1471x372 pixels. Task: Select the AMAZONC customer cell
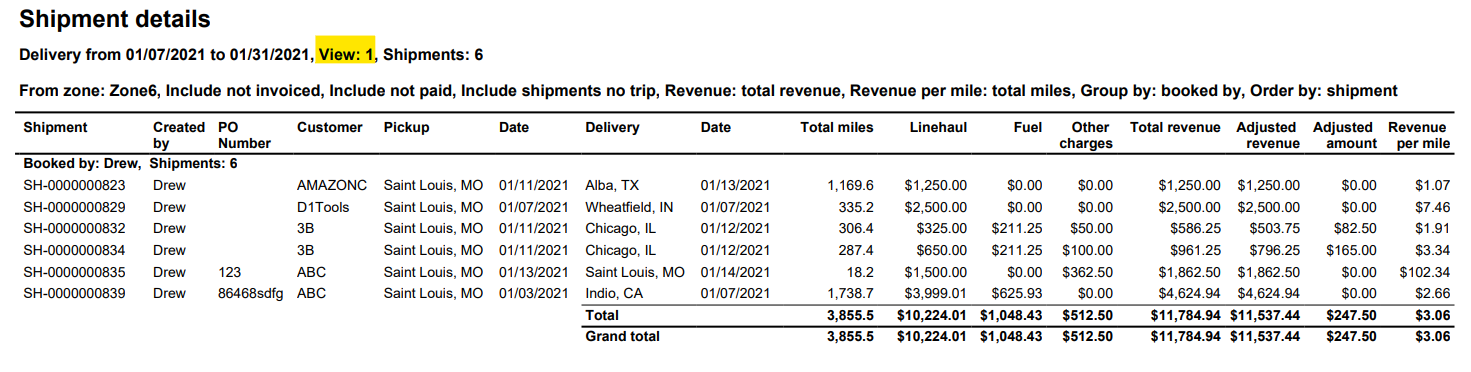332,185
